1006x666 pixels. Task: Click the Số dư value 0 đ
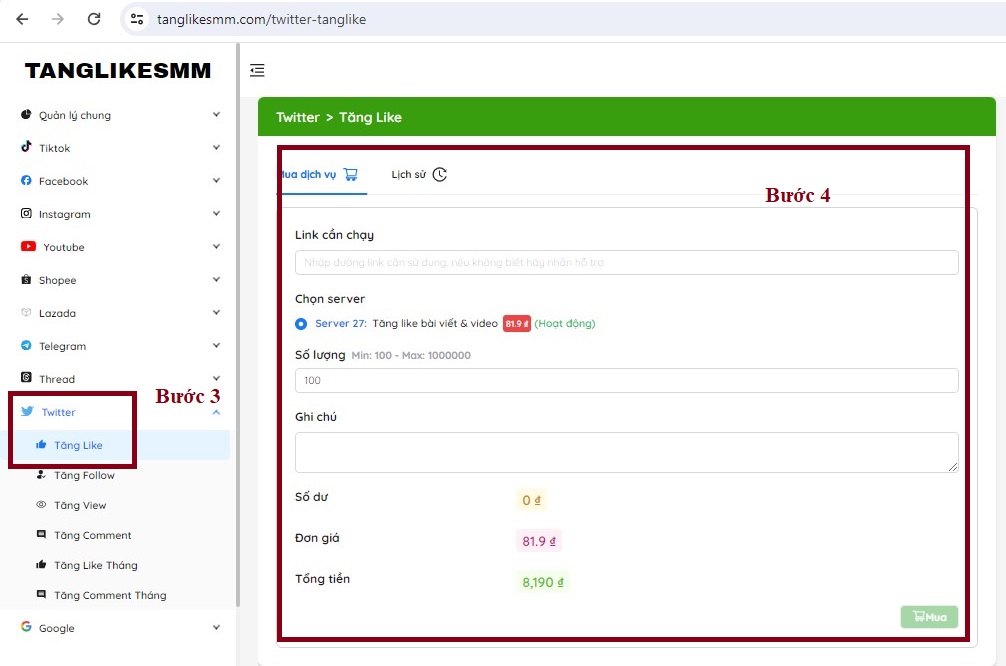[531, 500]
